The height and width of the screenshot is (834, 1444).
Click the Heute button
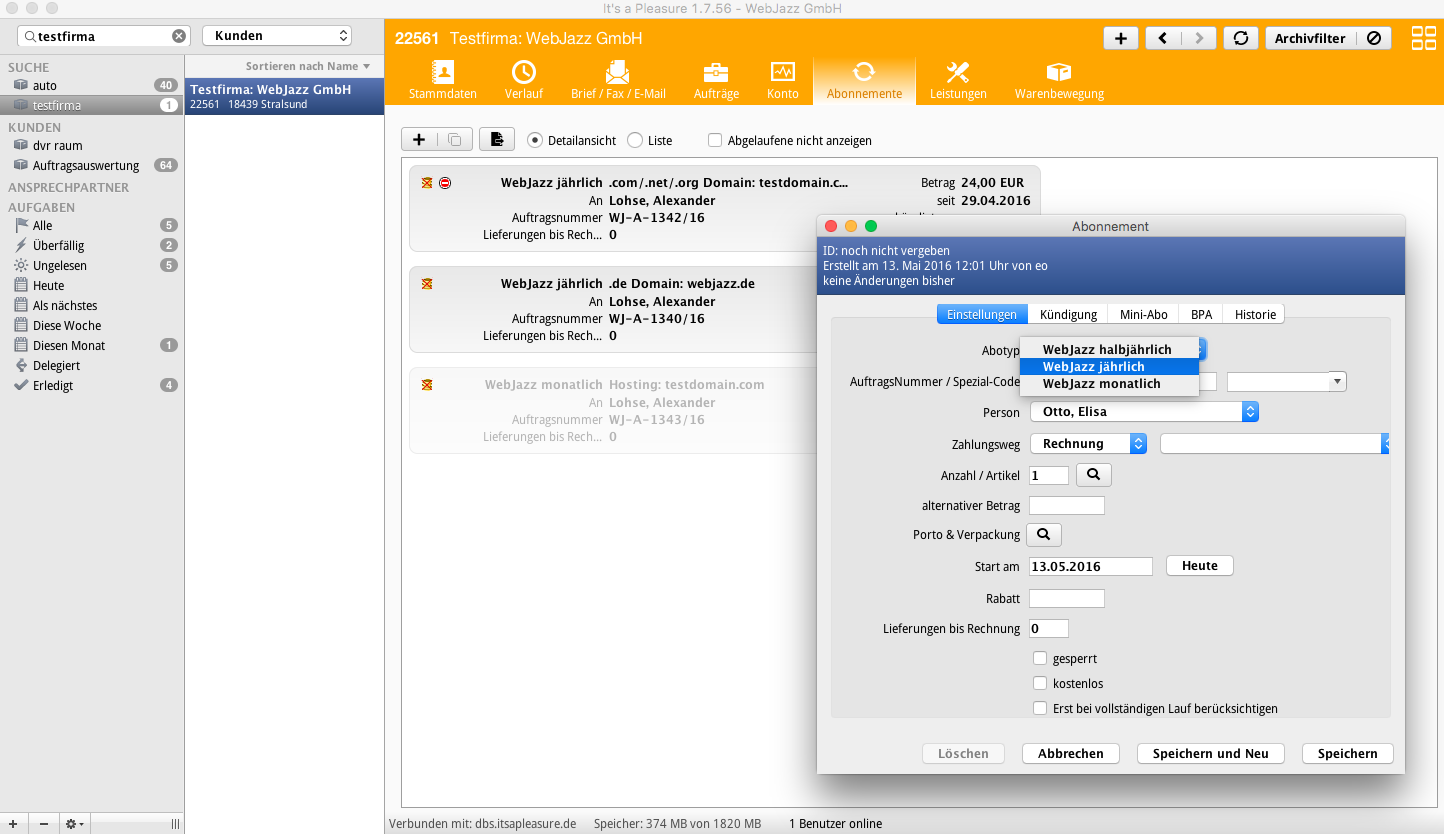pyautogui.click(x=1200, y=565)
